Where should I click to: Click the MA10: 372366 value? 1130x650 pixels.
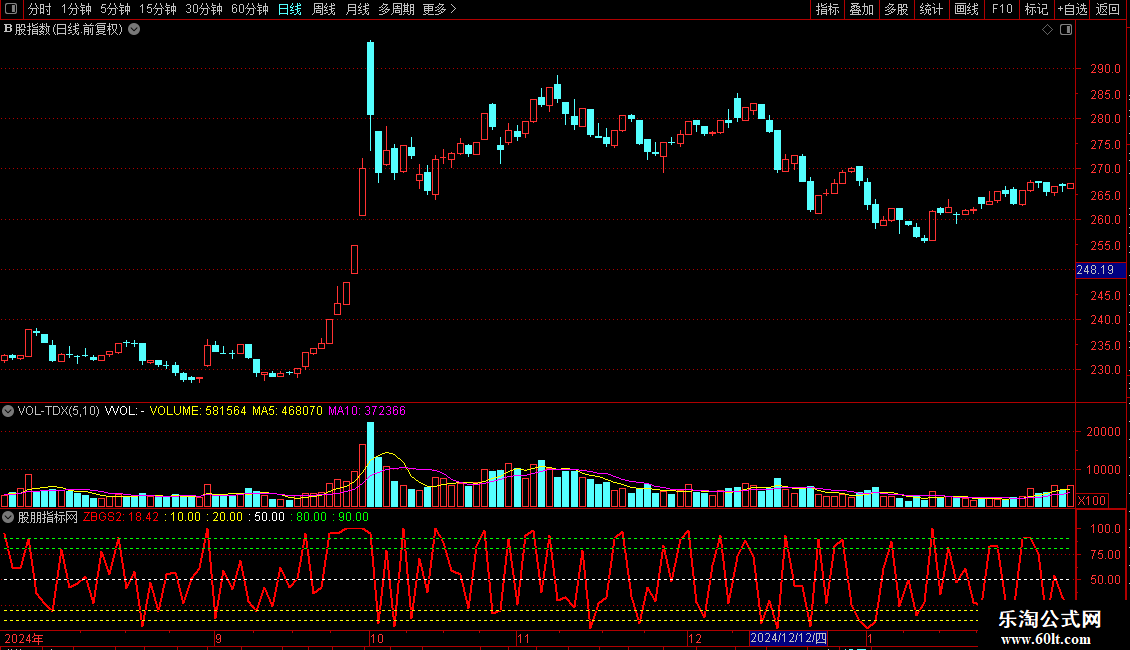[x=367, y=411]
